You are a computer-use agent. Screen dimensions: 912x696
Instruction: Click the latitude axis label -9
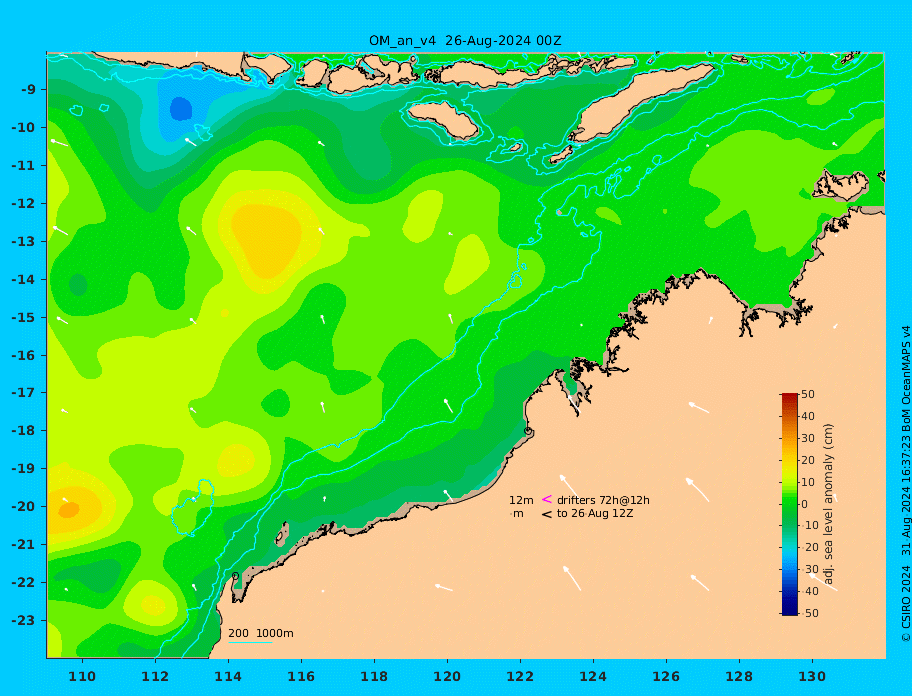click(x=28, y=90)
